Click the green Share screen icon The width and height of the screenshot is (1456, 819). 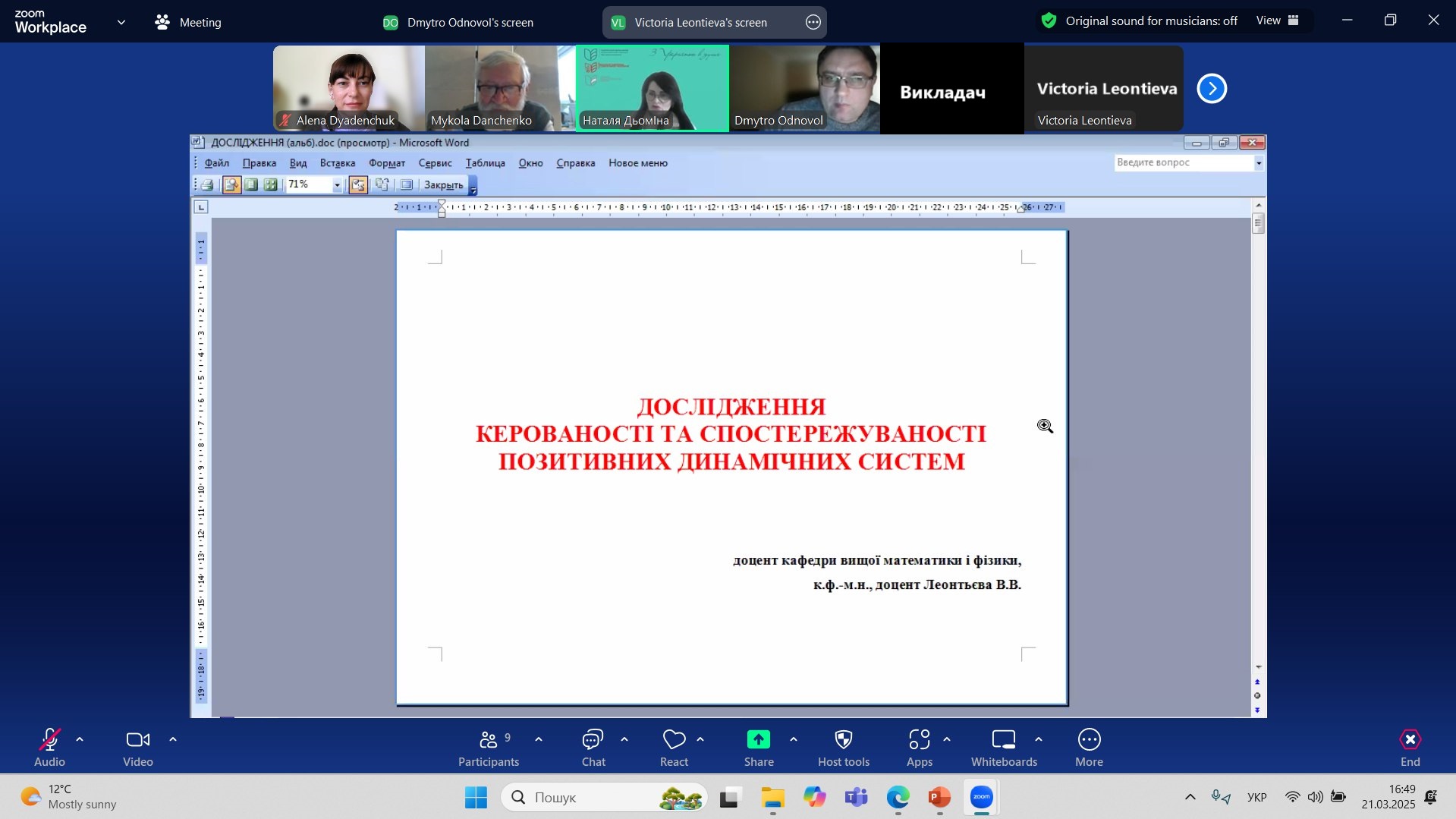pos(758,740)
